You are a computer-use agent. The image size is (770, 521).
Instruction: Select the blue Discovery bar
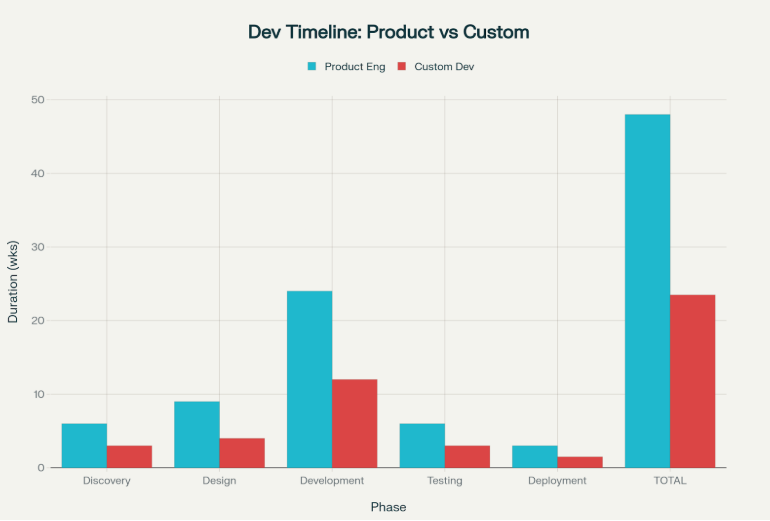click(84, 446)
